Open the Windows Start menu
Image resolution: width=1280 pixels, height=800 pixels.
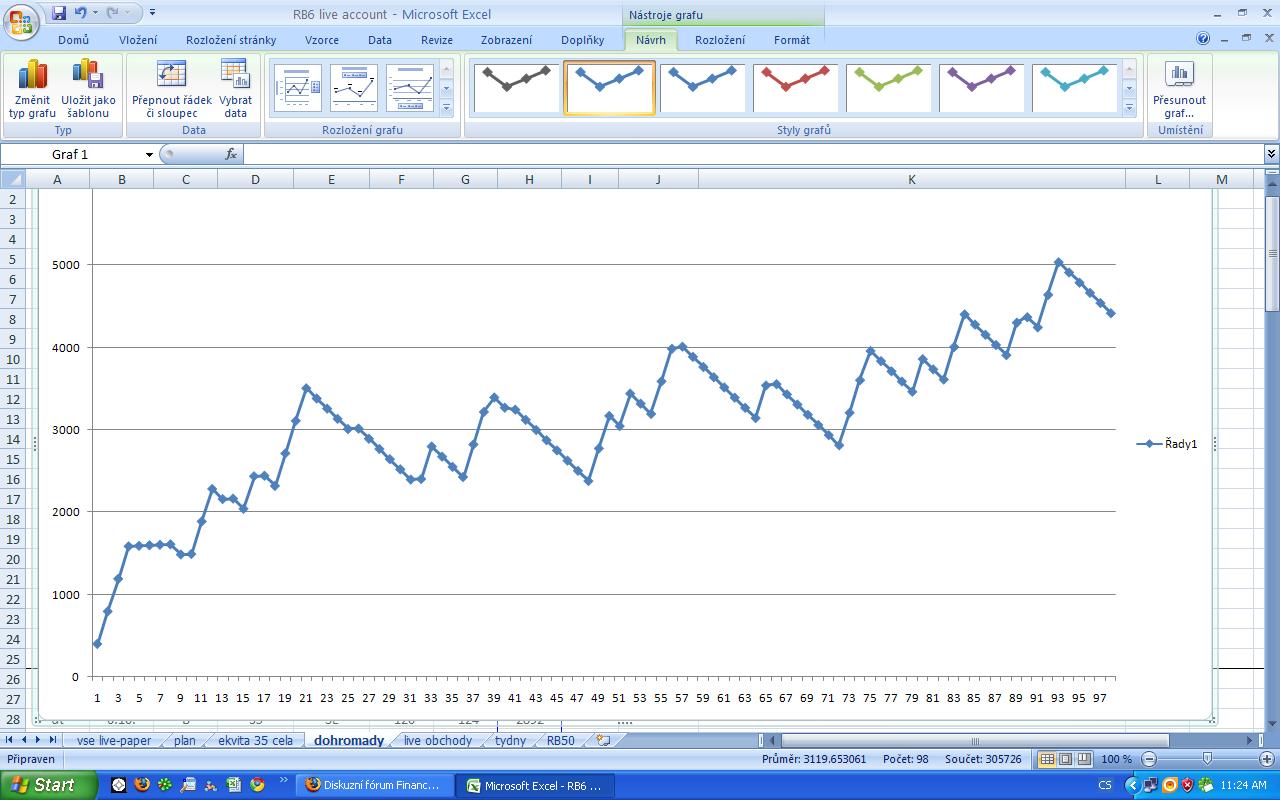coord(49,785)
